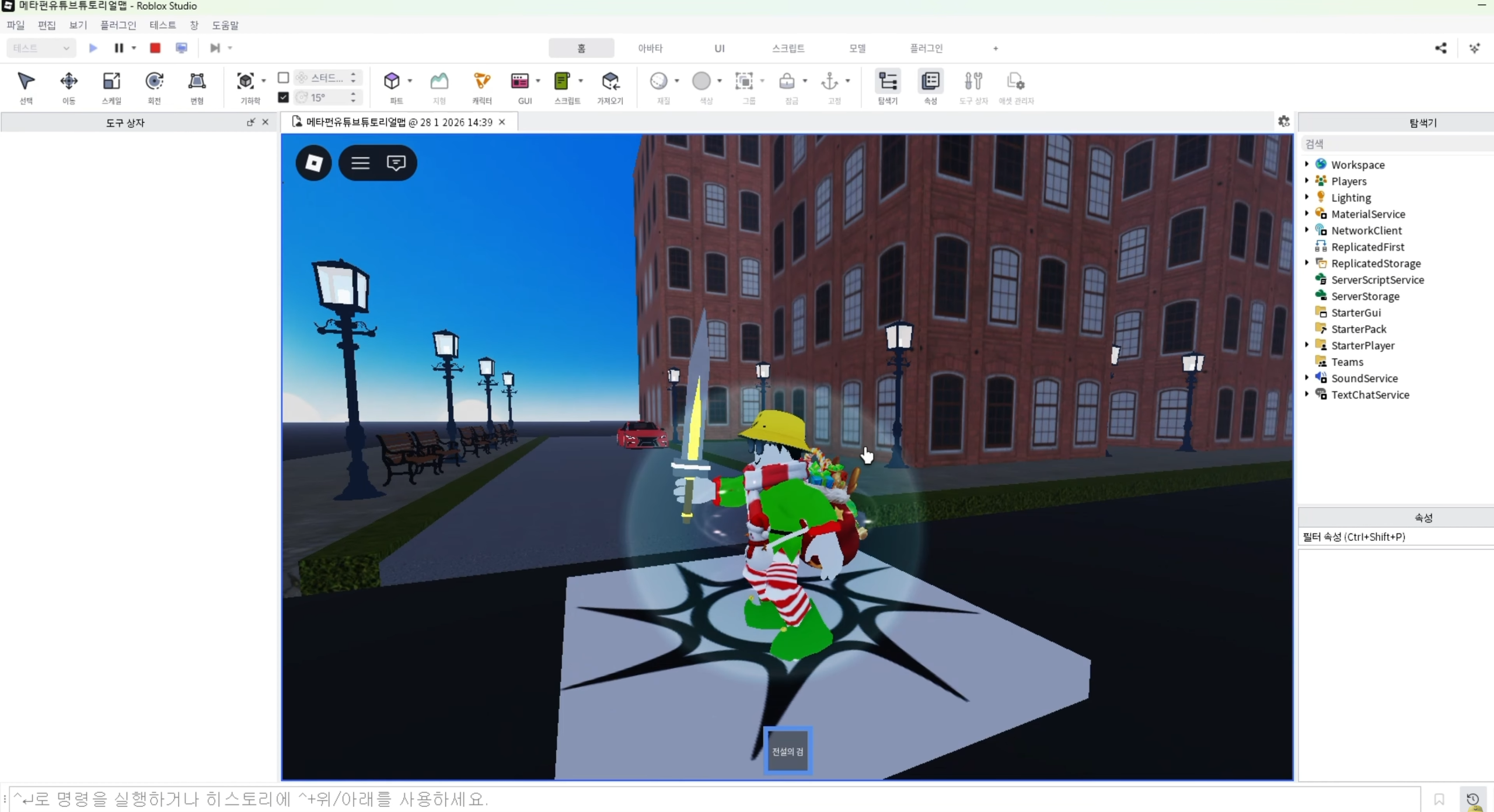1494x812 pixels.
Task: Expand the Workspace tree node
Action: pyautogui.click(x=1307, y=164)
